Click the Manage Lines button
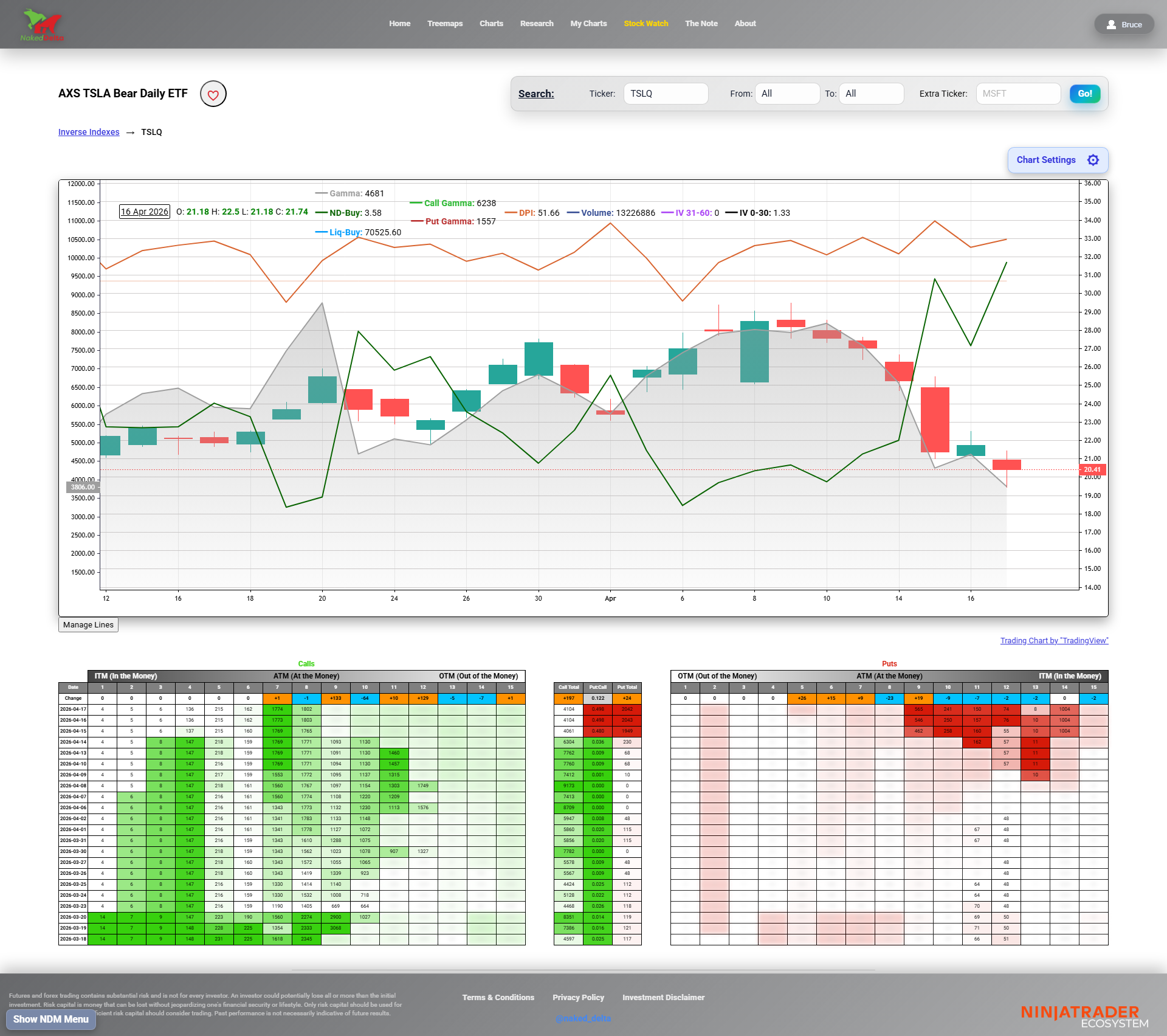This screenshot has width=1167, height=1036. [88, 625]
